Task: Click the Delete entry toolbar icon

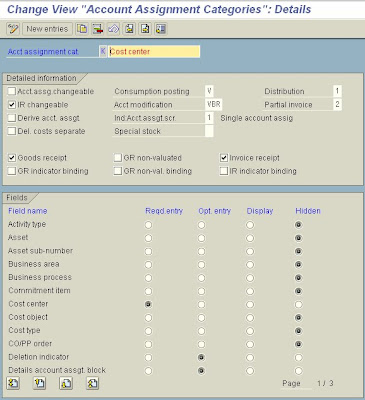Action: pyautogui.click(x=98, y=29)
